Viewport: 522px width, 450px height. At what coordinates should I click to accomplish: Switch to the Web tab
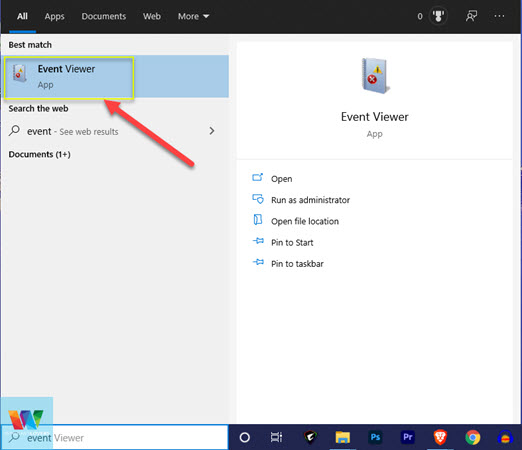(x=152, y=16)
